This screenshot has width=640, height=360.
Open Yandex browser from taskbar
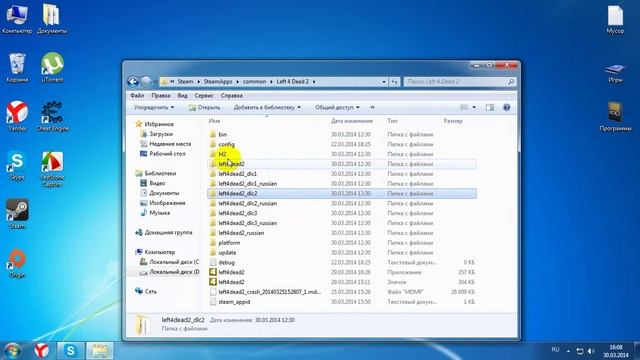pos(41,351)
